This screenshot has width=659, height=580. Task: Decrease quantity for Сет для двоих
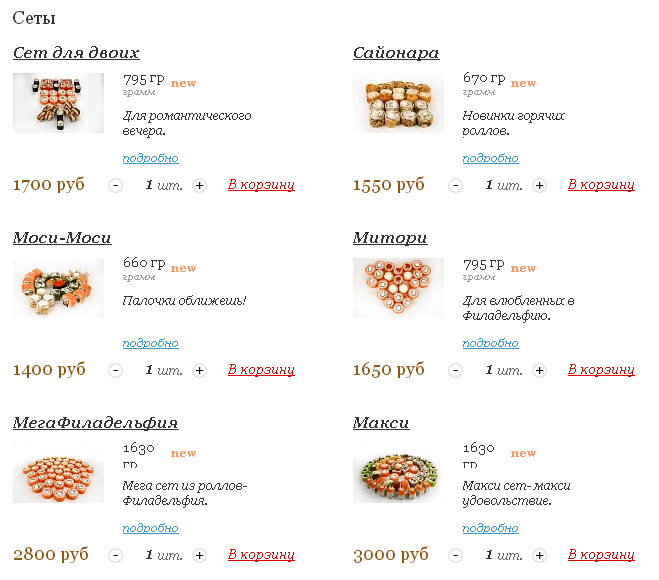point(115,185)
